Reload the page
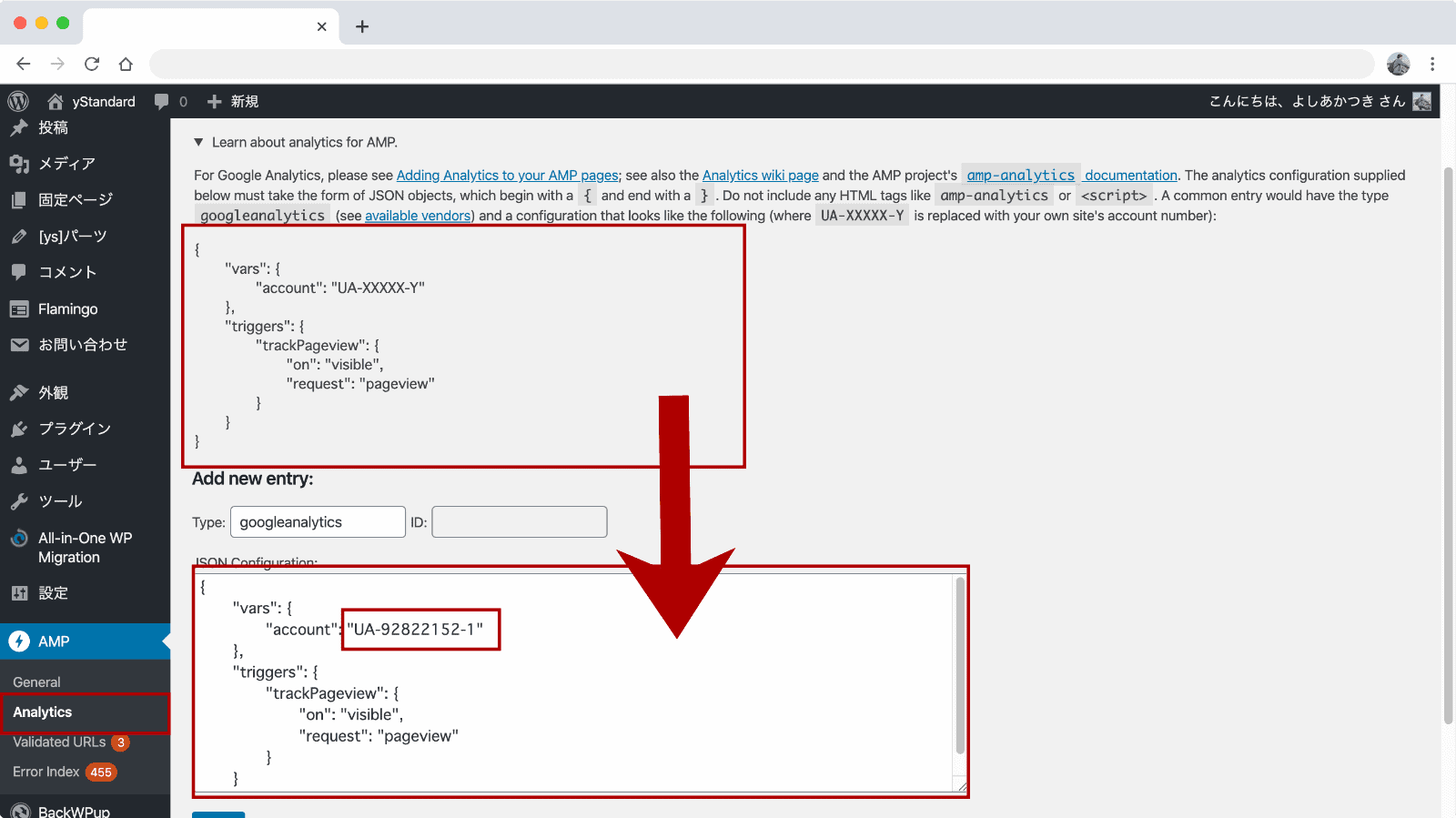The height and width of the screenshot is (818, 1456). click(92, 64)
